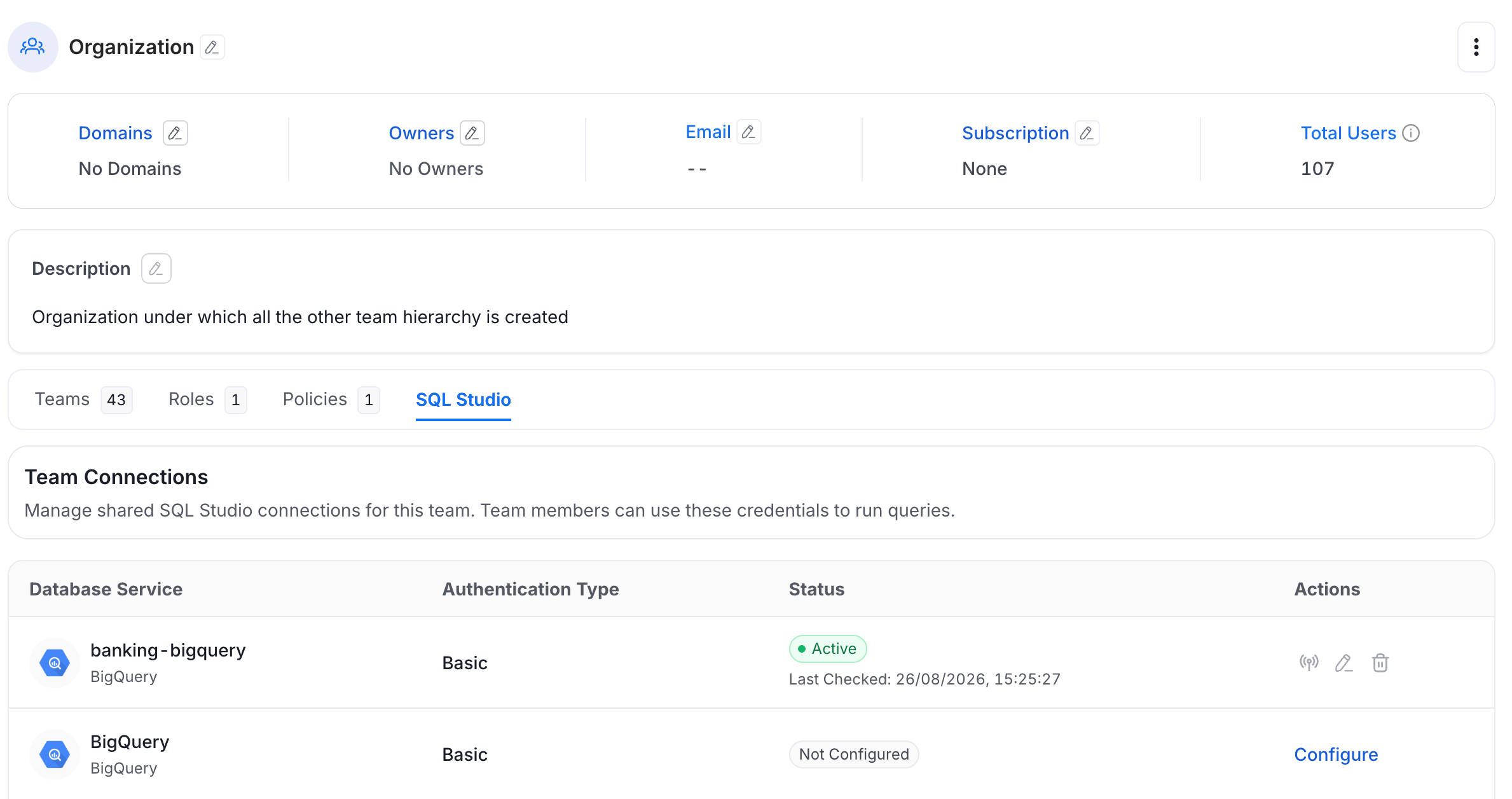
Task: Edit the banking-bigquery connection
Action: 1344,663
